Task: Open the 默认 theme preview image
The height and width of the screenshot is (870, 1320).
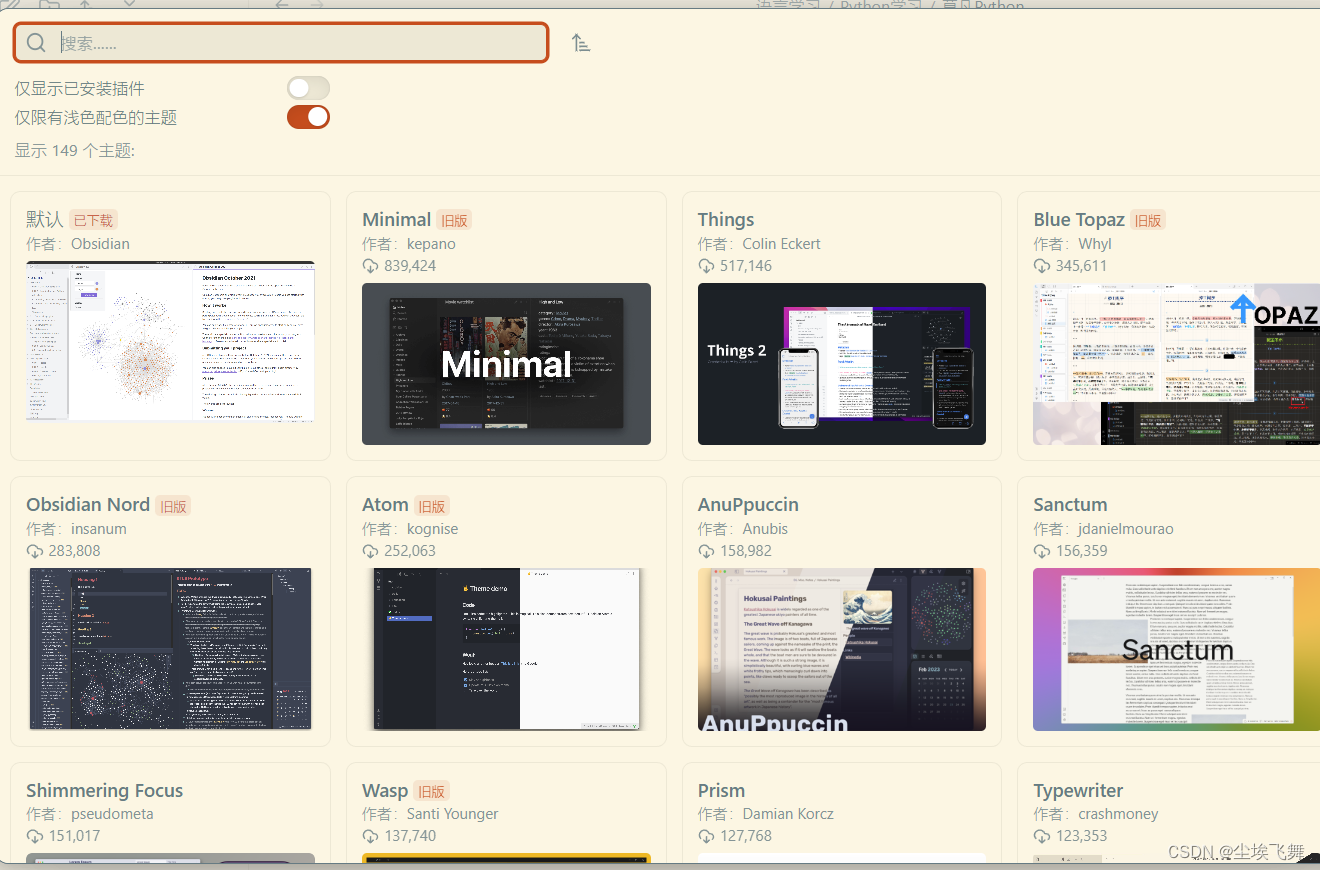Action: pos(170,342)
